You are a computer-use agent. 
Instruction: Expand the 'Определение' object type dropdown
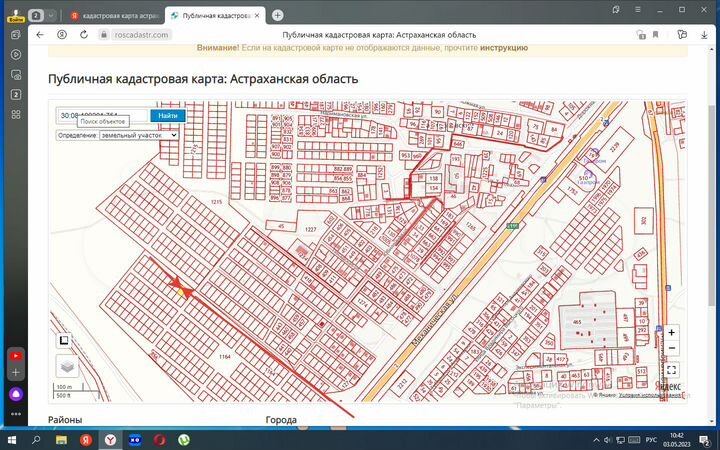[139, 135]
